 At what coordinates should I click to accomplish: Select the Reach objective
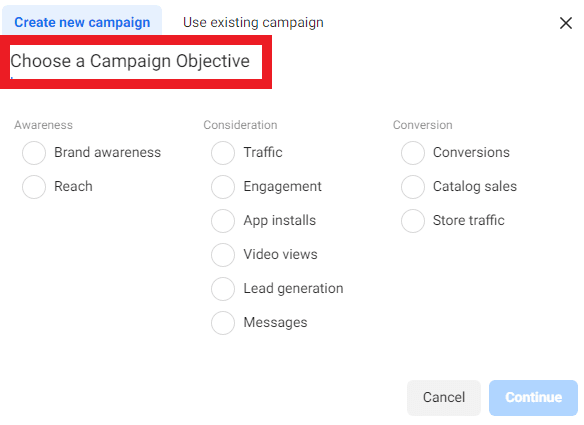34,187
